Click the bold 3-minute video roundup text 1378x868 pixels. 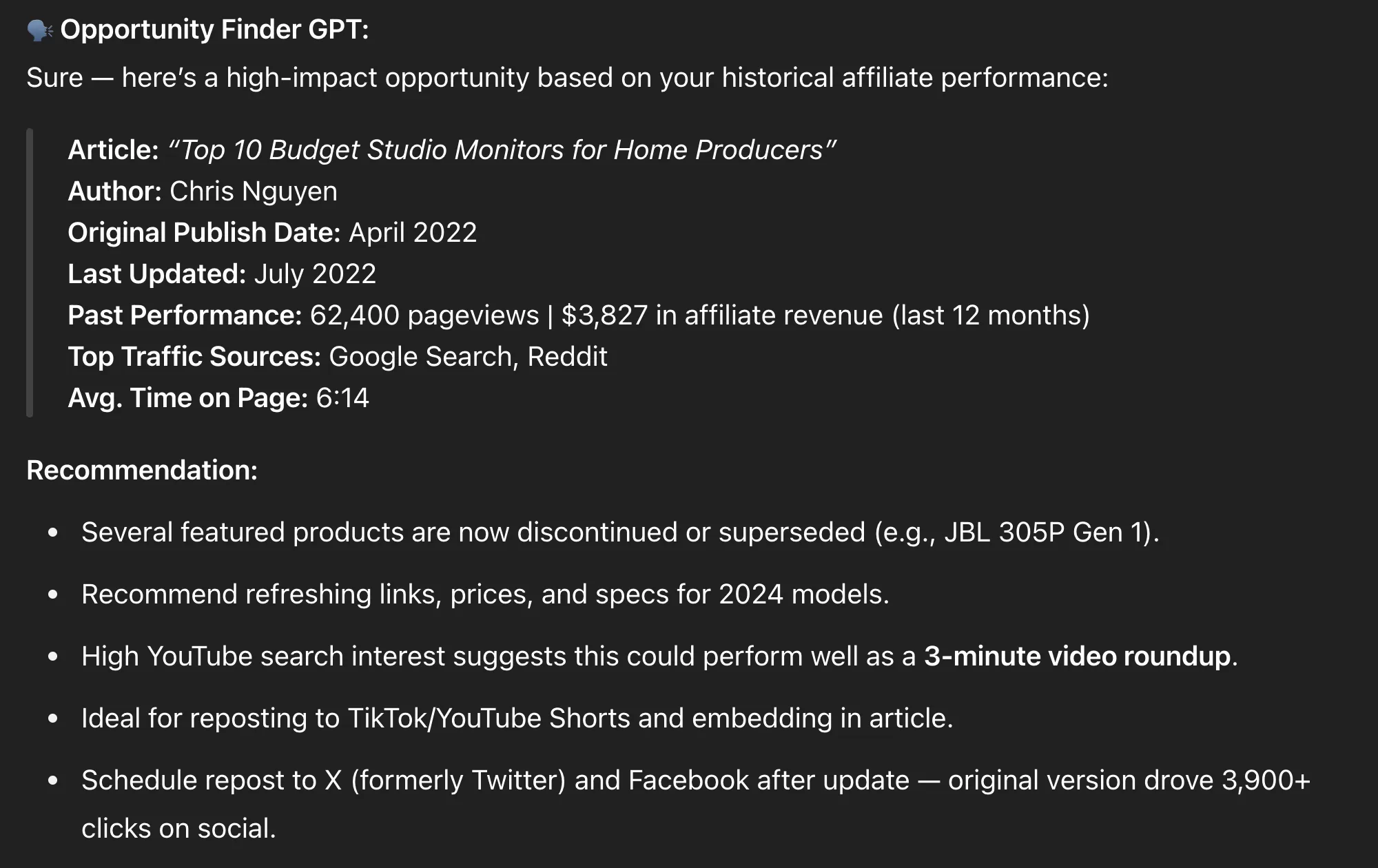1077,656
